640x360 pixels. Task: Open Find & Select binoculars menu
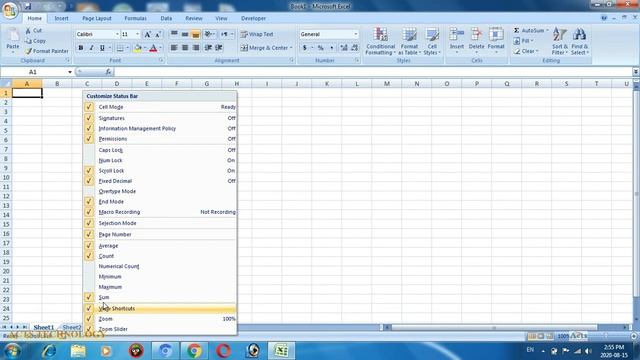(x=580, y=41)
